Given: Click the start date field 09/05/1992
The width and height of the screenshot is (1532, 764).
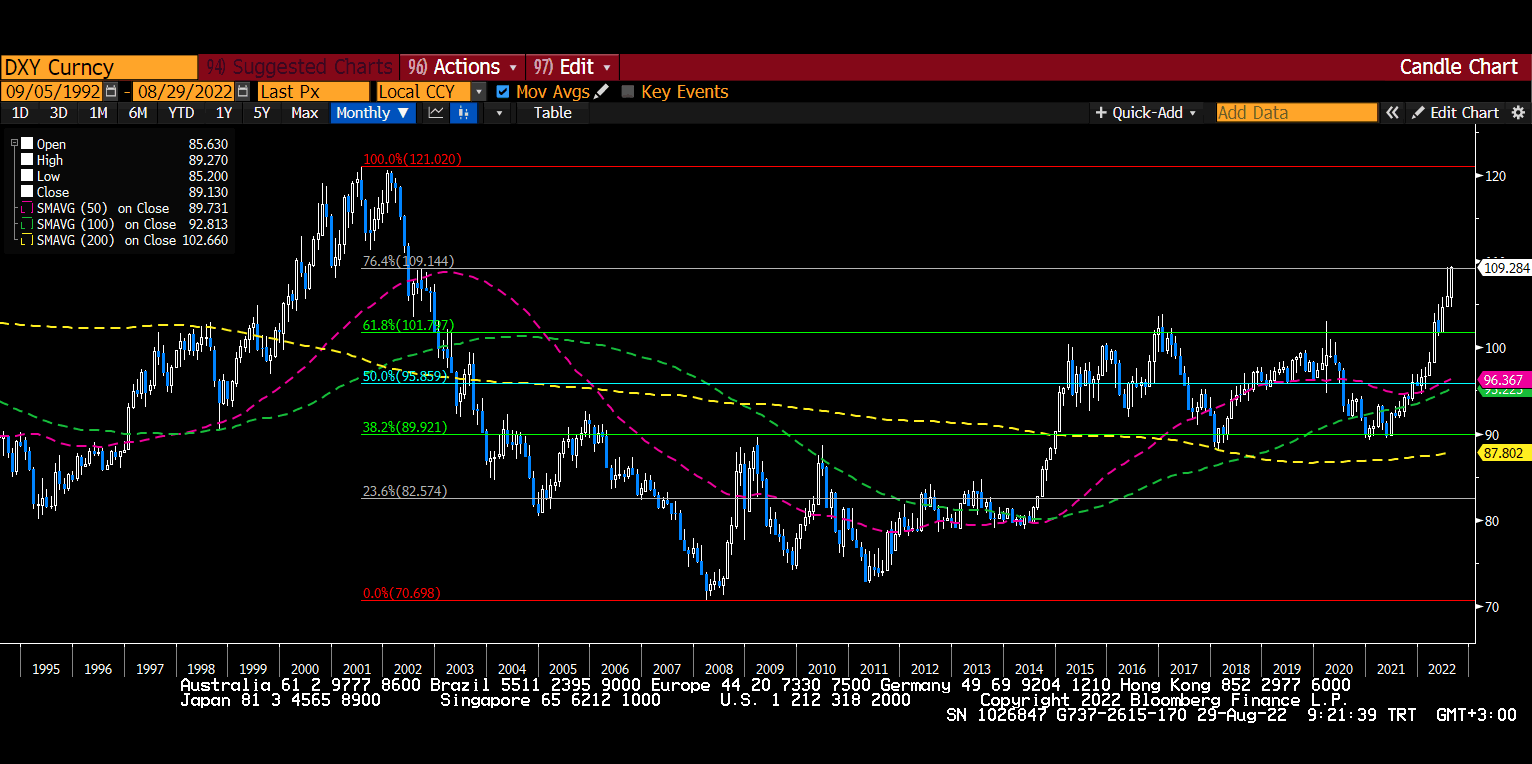Looking at the screenshot, I should tap(52, 91).
